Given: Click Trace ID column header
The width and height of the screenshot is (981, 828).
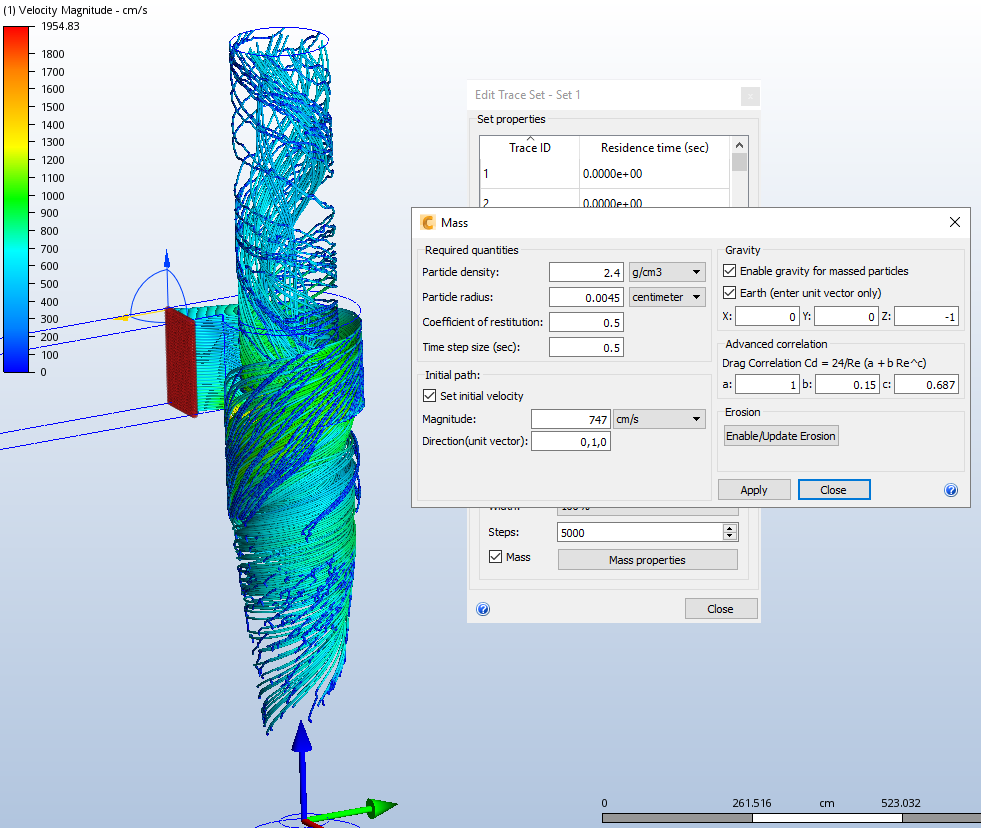Looking at the screenshot, I should pos(530,148).
